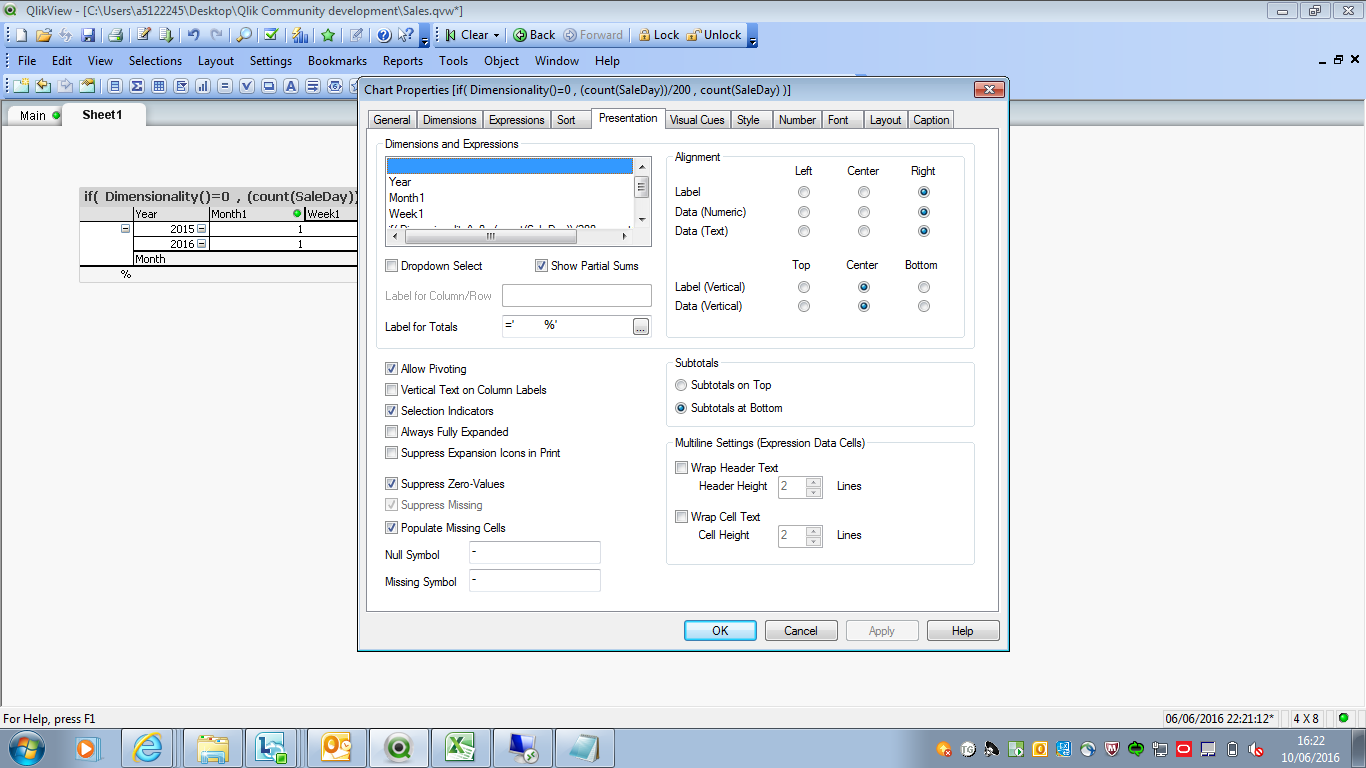Click the dimensions list horizontal scrollbar thumb
The image size is (1366, 768).
click(490, 237)
